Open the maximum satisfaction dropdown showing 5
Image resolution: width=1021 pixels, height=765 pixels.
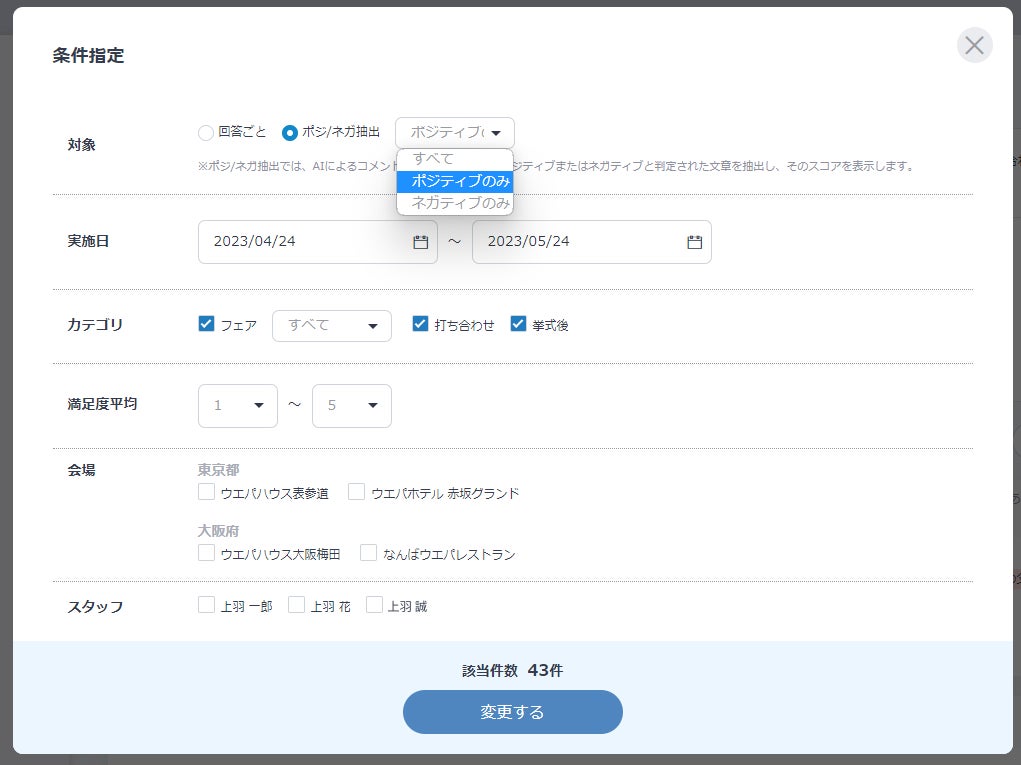(352, 406)
